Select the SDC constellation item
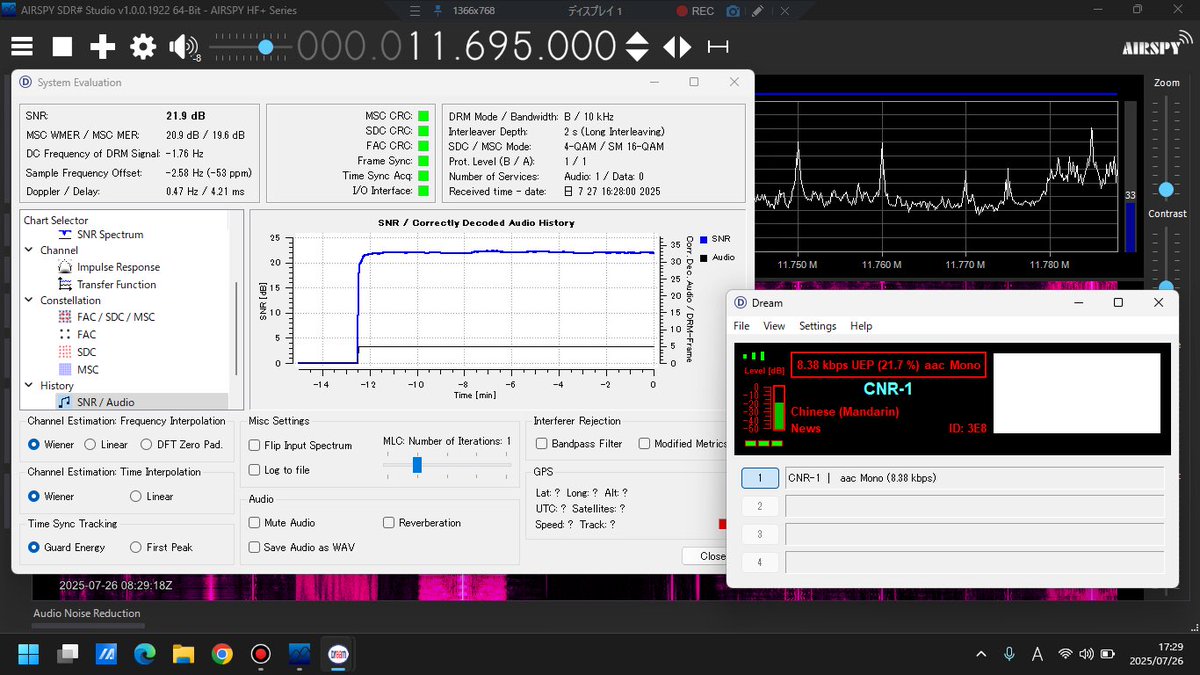 (x=87, y=352)
